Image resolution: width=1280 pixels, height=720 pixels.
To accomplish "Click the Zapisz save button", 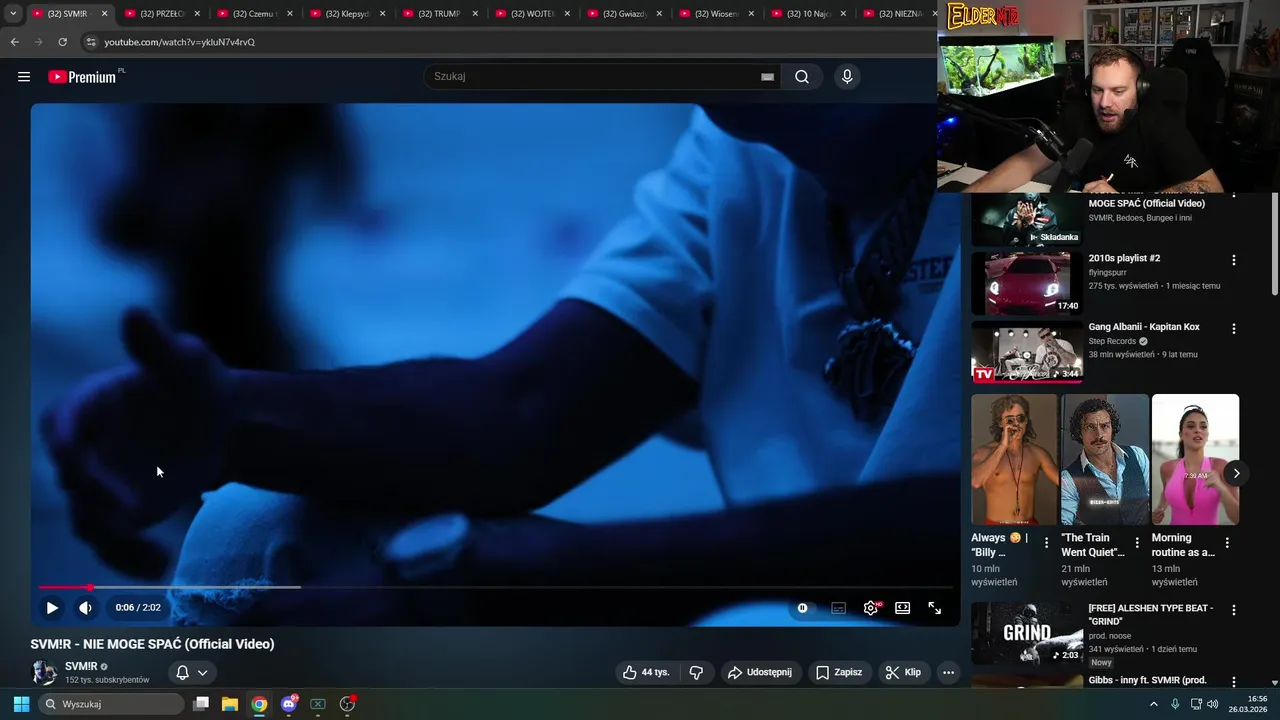I will [x=839, y=673].
